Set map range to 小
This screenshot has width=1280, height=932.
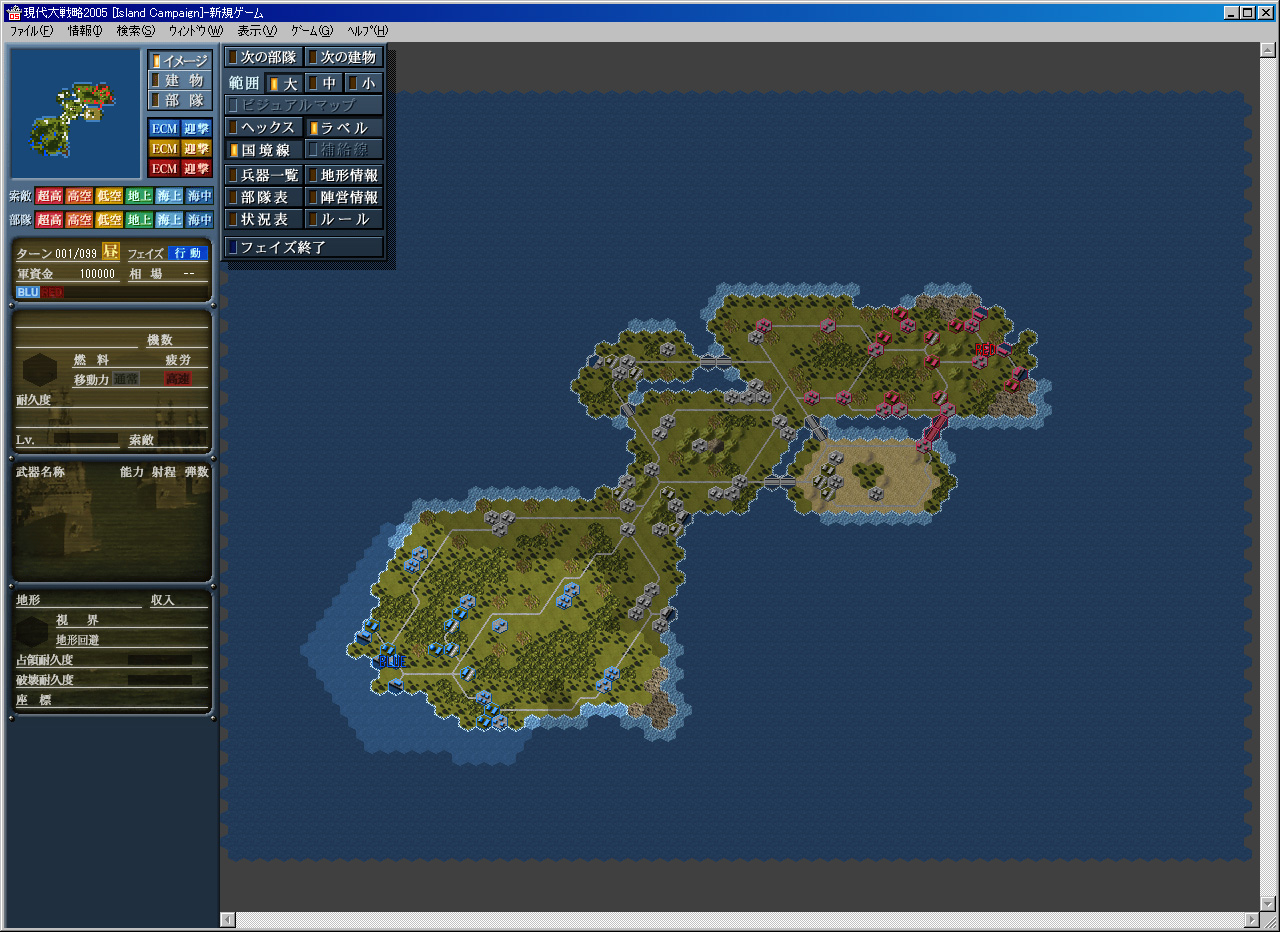point(364,84)
